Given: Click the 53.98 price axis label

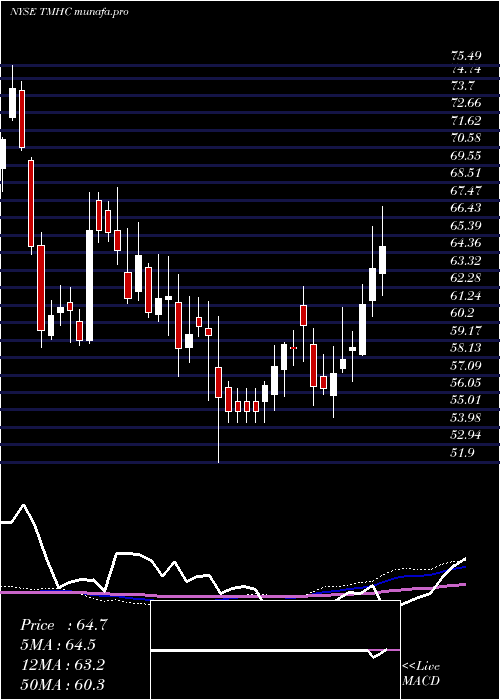Looking at the screenshot, I should click(x=466, y=418).
